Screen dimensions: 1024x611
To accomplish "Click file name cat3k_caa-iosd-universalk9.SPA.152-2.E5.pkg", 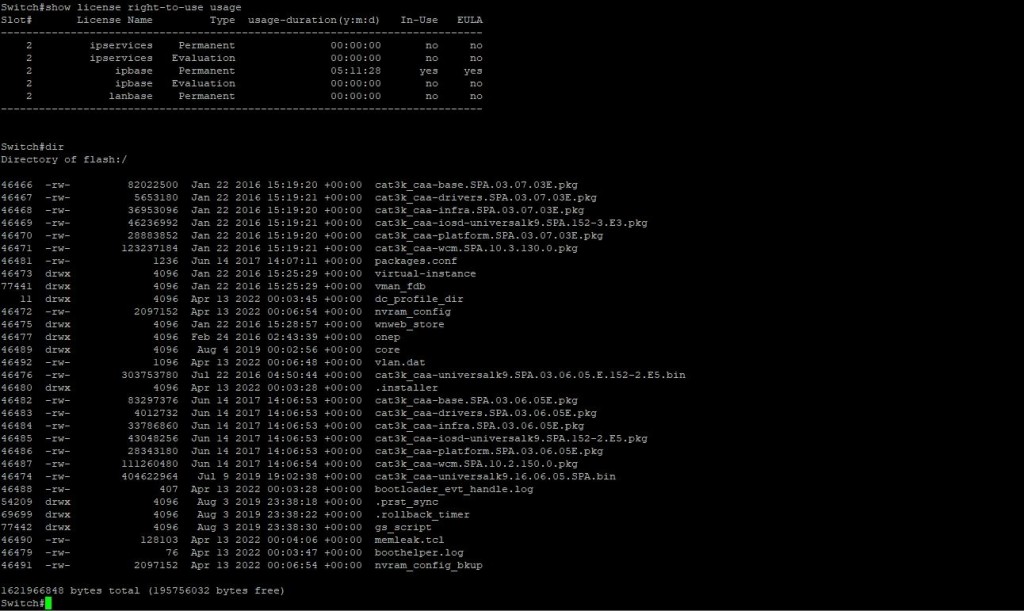I will [511, 439].
